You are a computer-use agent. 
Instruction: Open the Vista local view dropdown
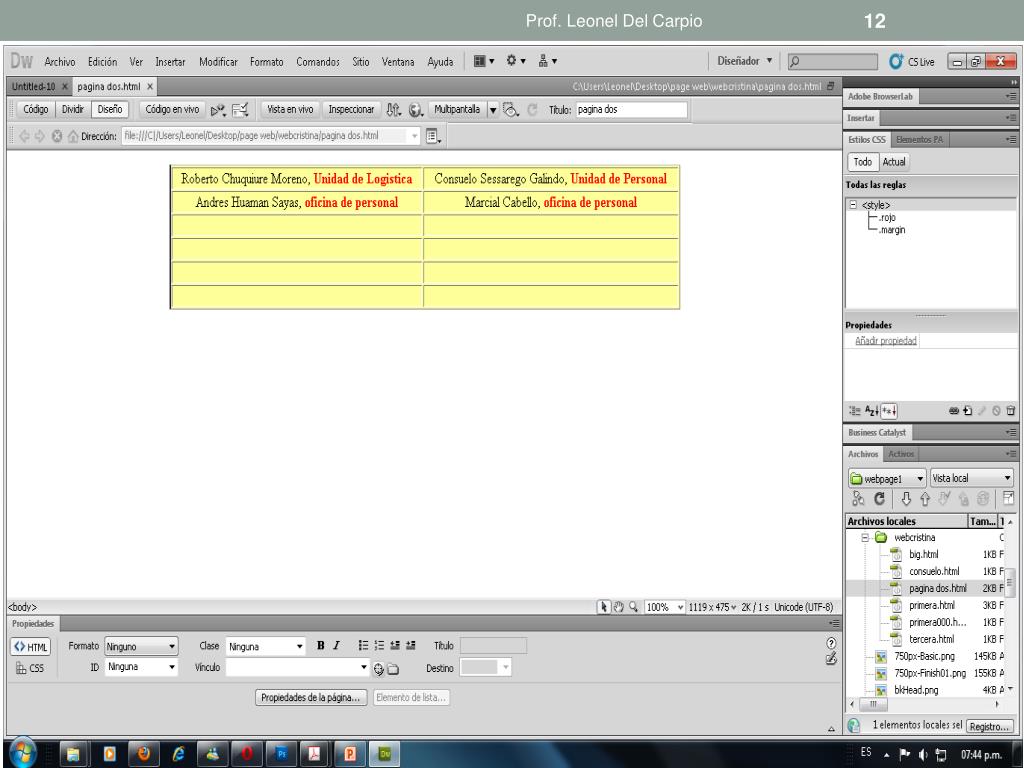[972, 479]
